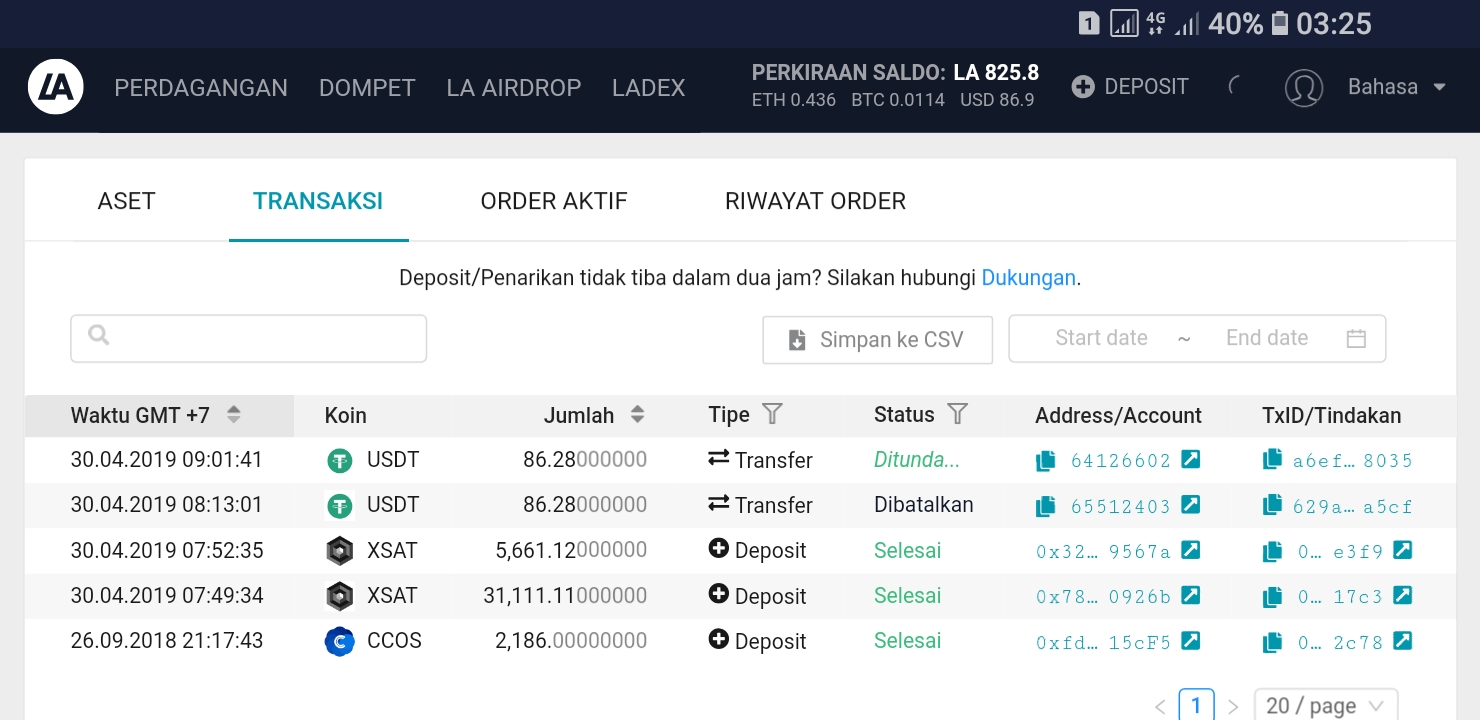Click the Ditunda... status text
This screenshot has height=720, width=1480.
click(x=917, y=460)
